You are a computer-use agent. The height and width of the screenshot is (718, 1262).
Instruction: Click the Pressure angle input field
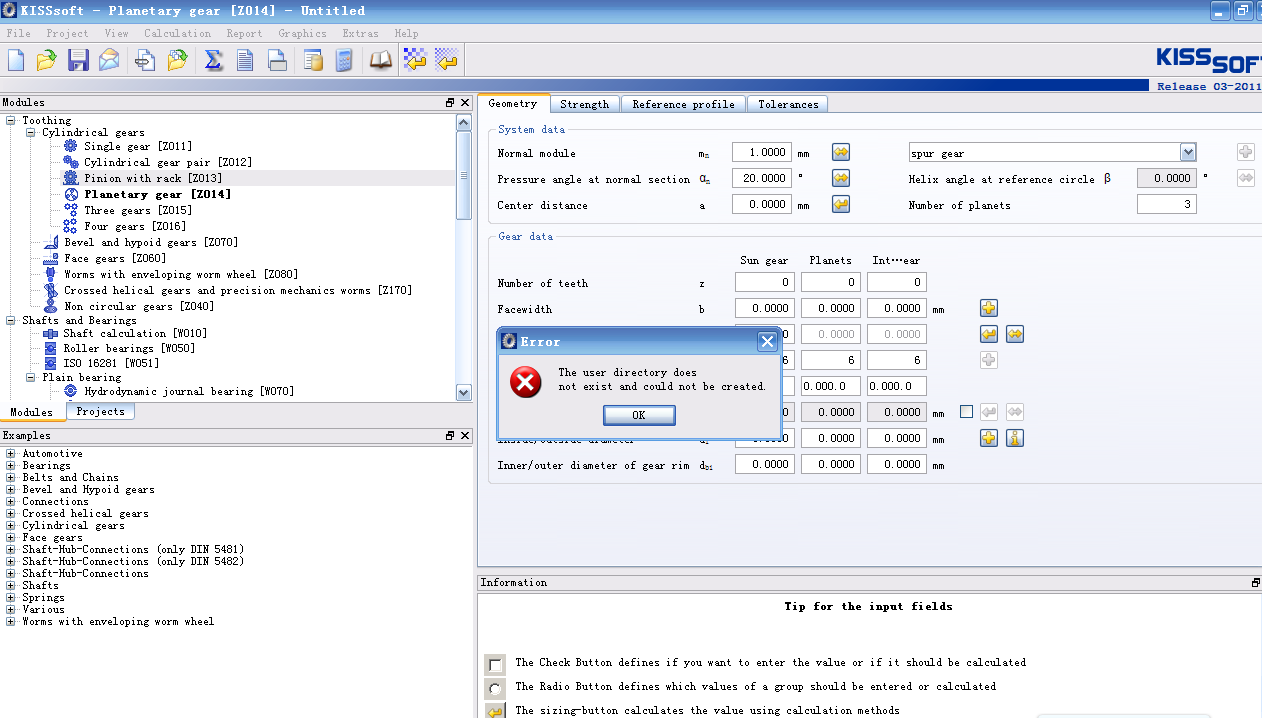point(762,178)
